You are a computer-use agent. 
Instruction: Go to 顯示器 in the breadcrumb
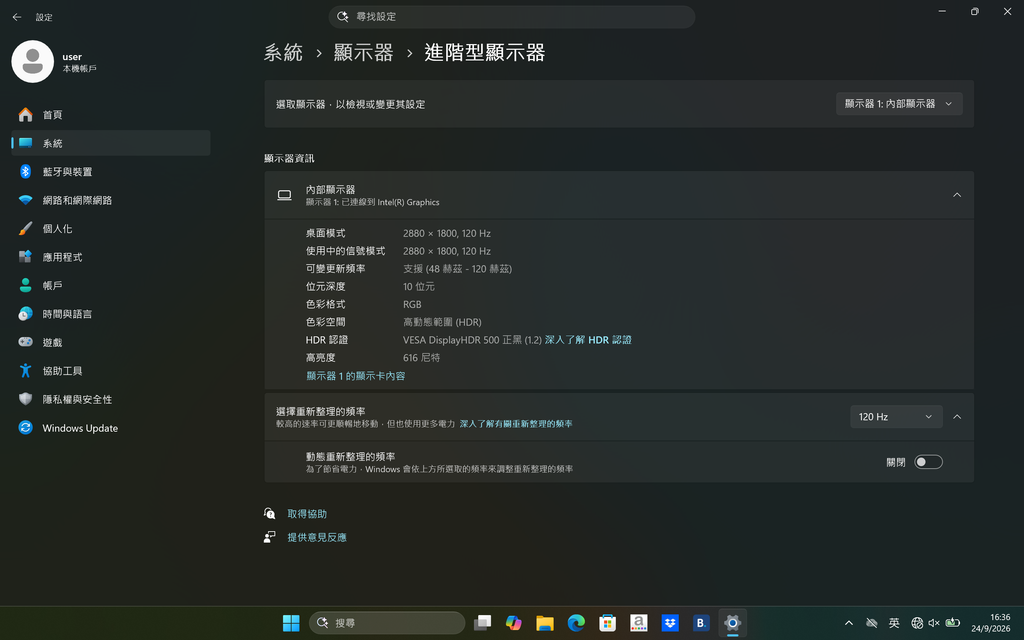364,52
